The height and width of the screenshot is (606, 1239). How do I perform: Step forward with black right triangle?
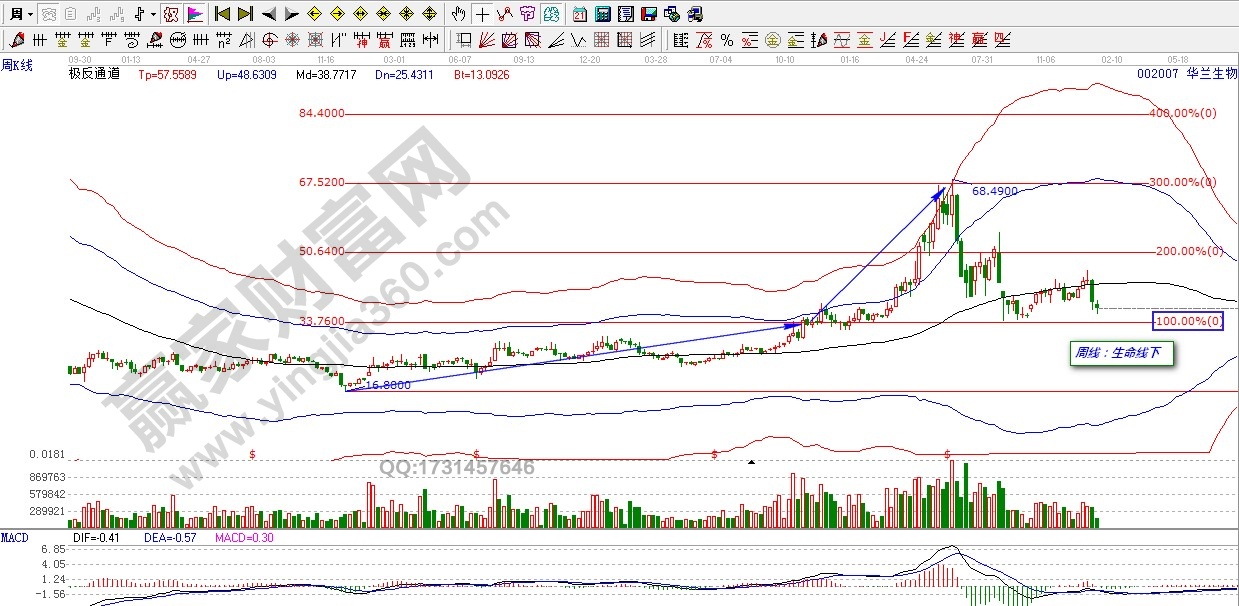coord(291,14)
